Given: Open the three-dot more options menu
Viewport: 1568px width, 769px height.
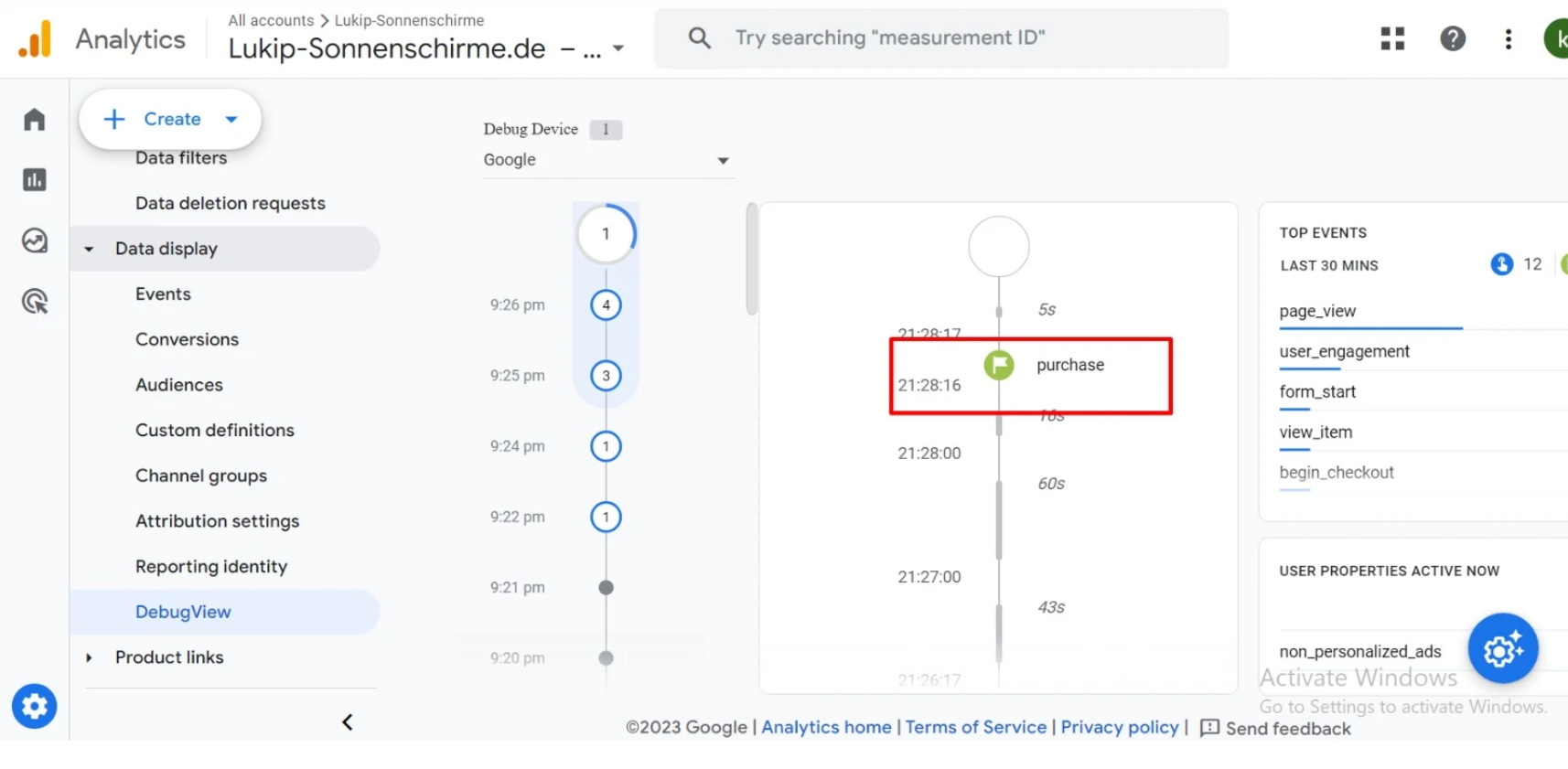Looking at the screenshot, I should 1508,38.
